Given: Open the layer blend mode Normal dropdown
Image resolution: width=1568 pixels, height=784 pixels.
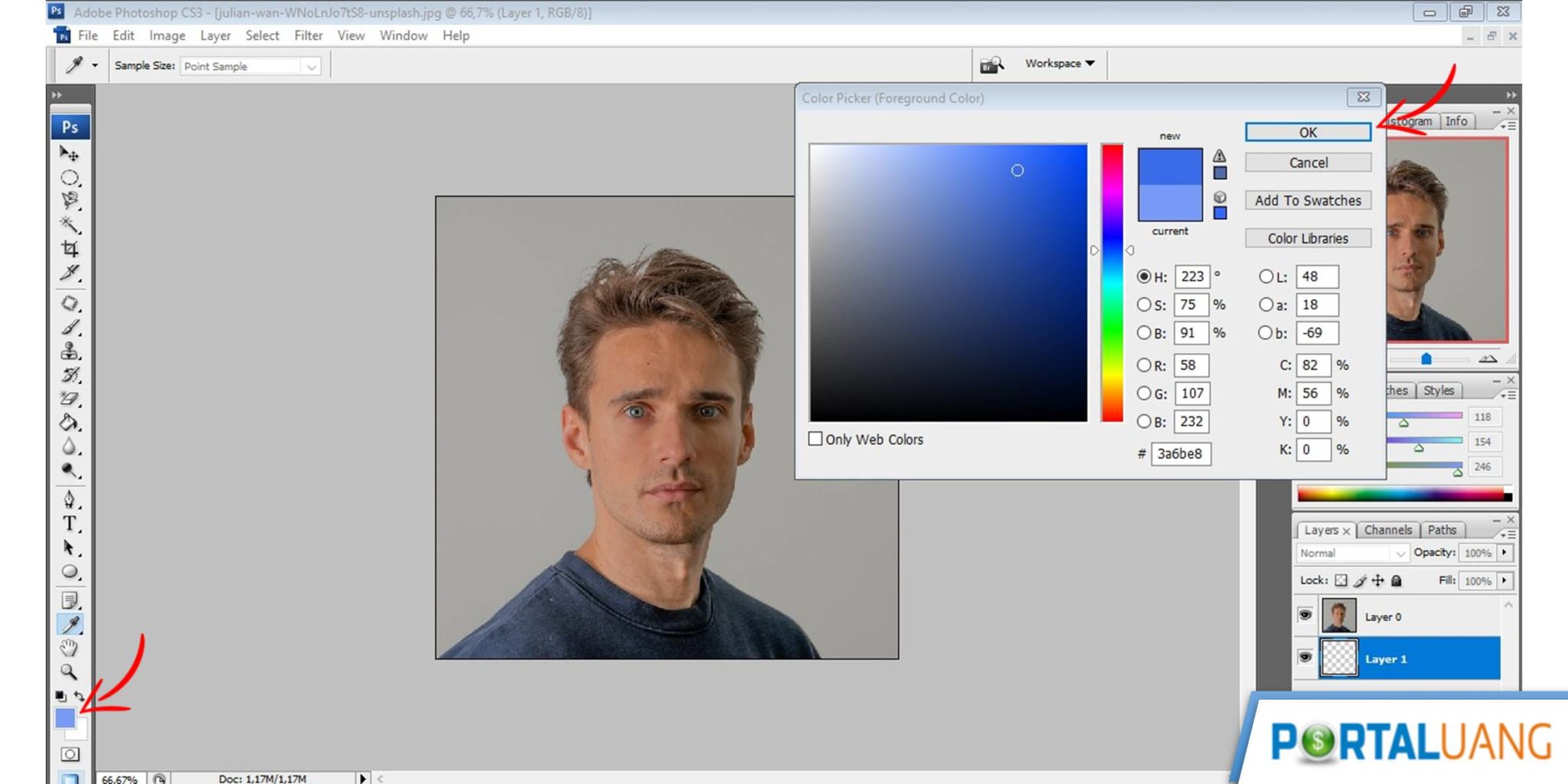Looking at the screenshot, I should click(1351, 553).
